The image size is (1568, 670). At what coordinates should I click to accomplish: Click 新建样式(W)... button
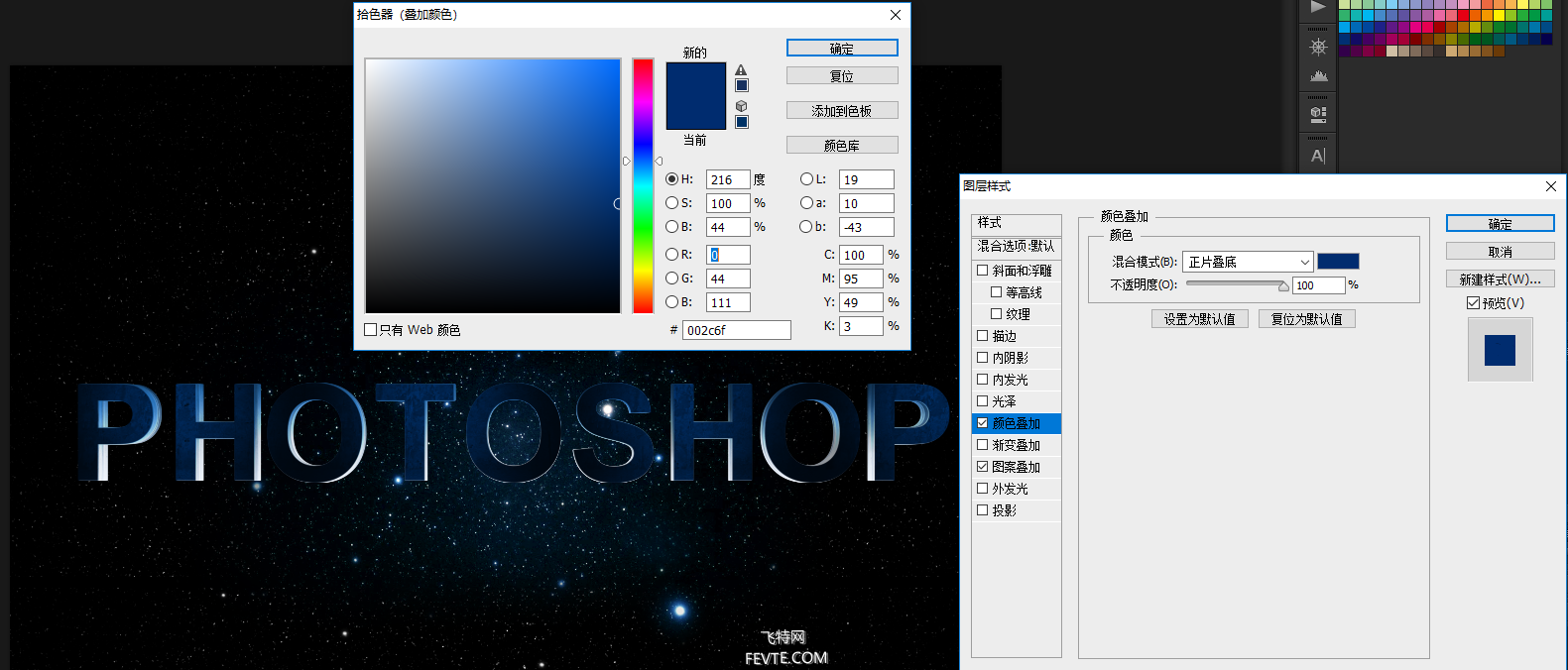click(1500, 279)
